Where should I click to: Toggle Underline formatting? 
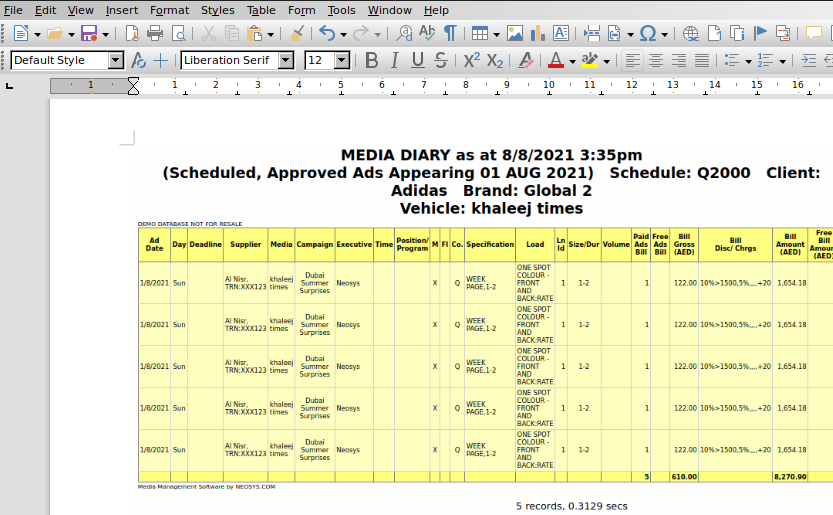418,61
